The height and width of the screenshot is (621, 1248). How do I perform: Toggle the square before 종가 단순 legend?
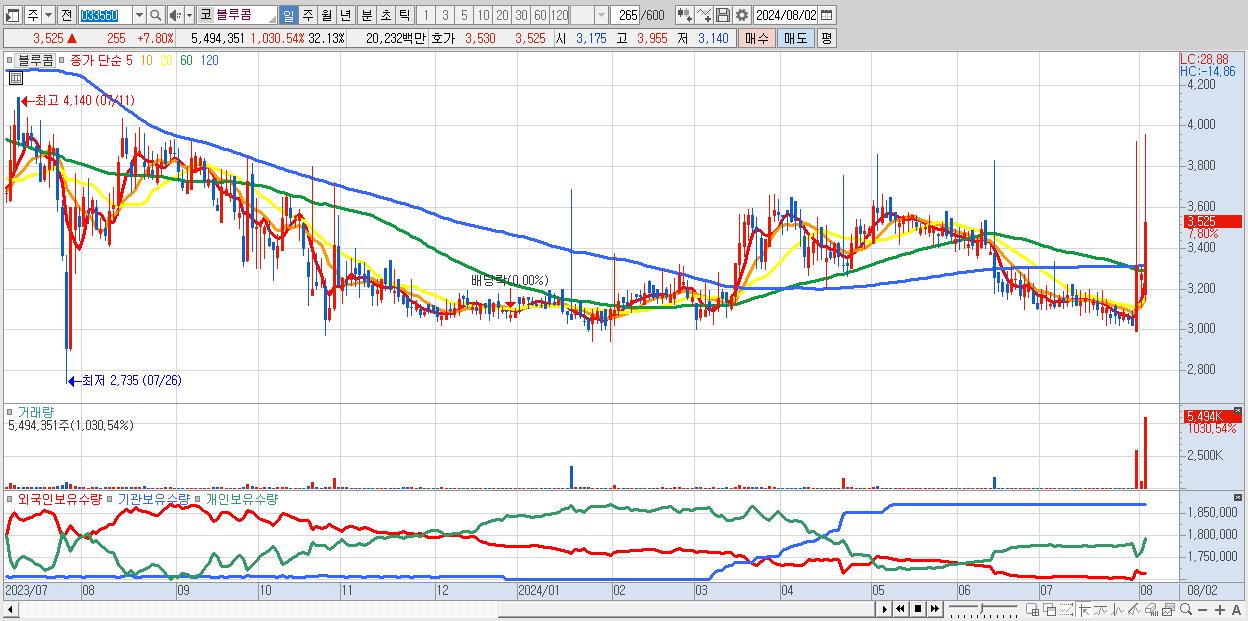click(62, 60)
